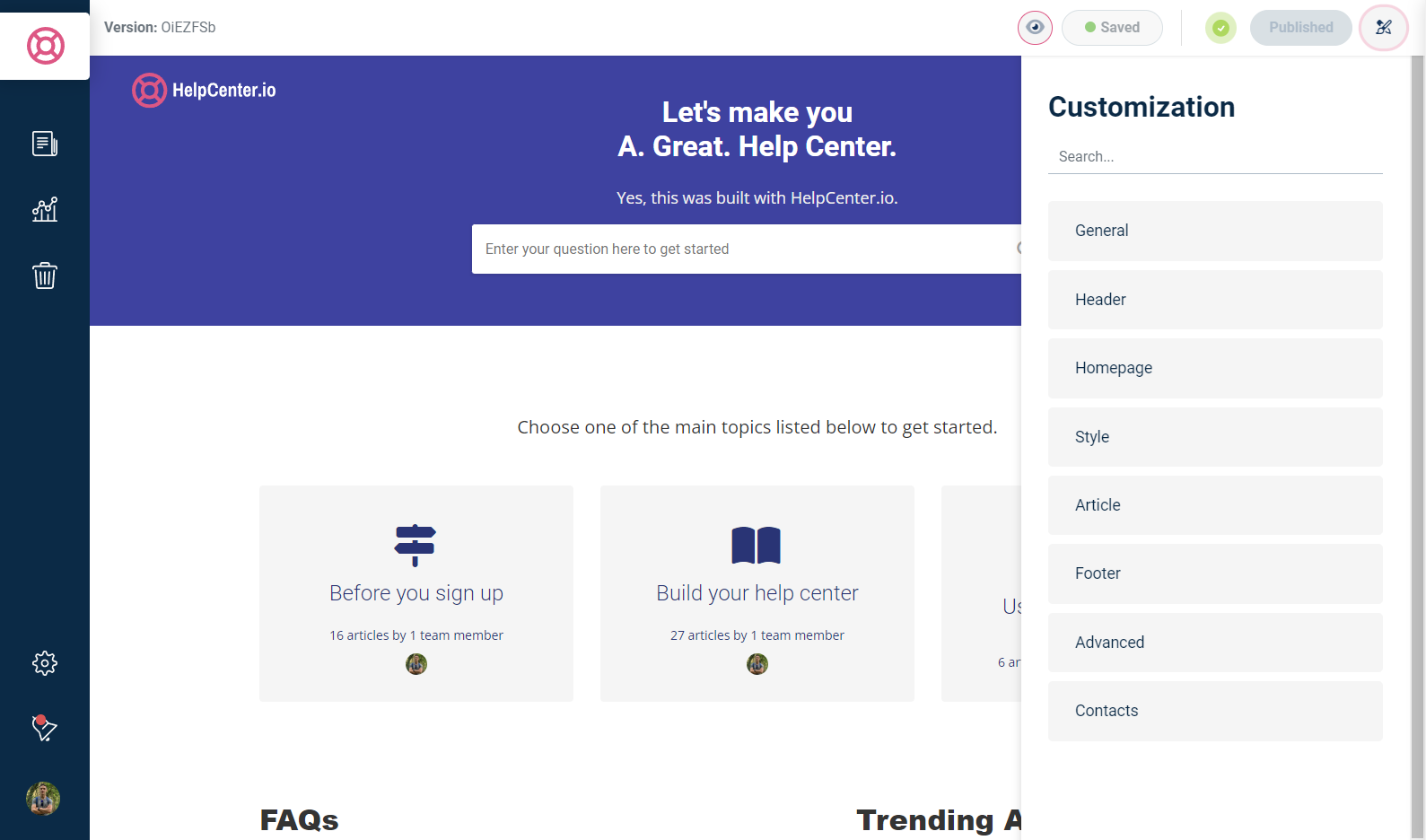Toggle the preview eye icon
Screen dimensions: 1426x840
[1035, 28]
